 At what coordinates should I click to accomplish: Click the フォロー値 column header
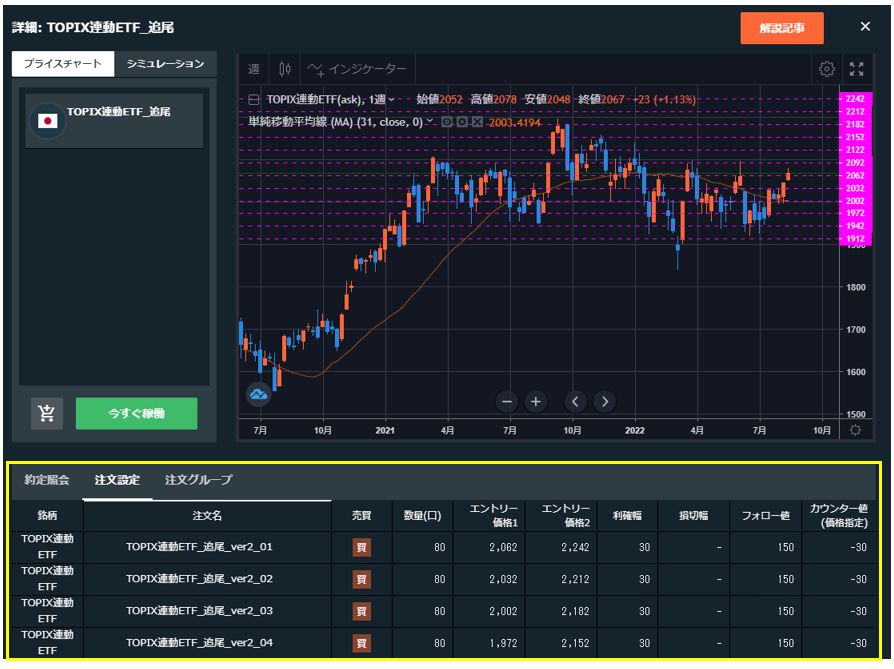pos(765,516)
